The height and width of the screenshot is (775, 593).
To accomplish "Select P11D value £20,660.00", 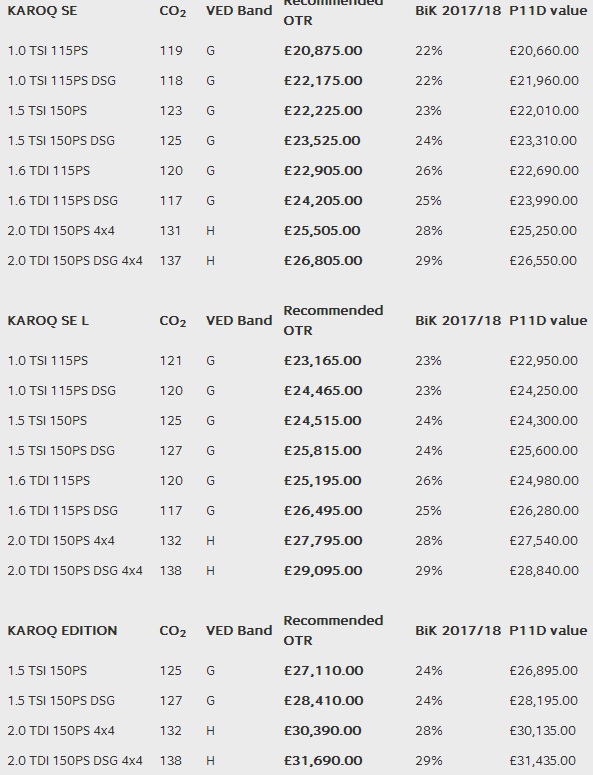I will (544, 50).
